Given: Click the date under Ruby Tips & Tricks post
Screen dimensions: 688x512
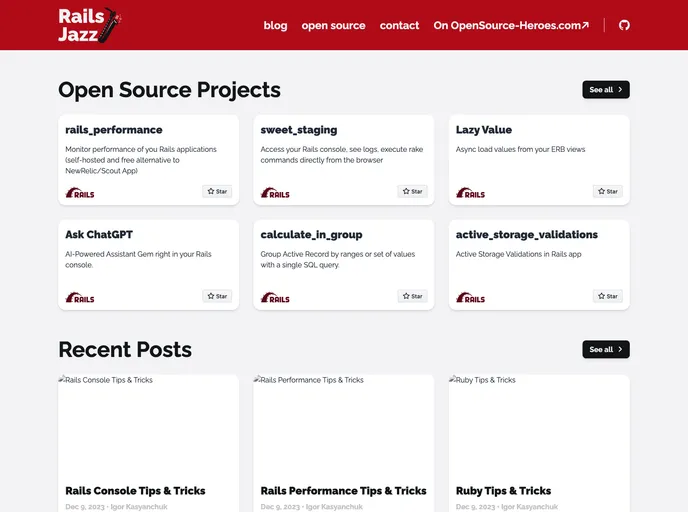Looking at the screenshot, I should click(475, 507).
